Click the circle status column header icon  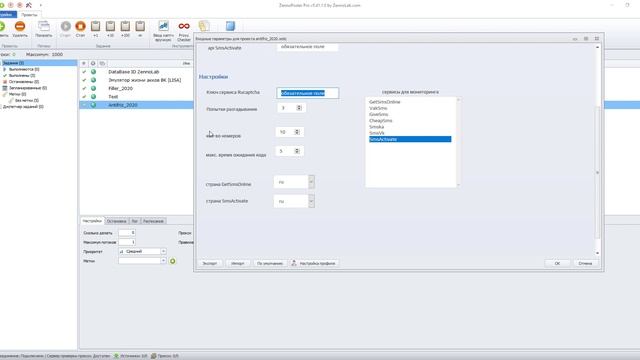click(93, 63)
